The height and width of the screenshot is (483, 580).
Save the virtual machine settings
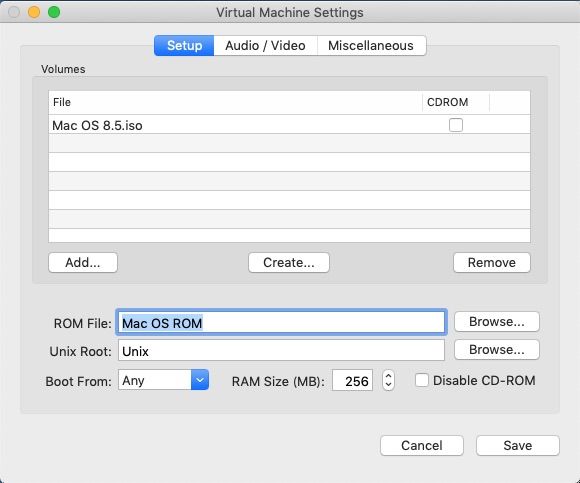point(517,445)
